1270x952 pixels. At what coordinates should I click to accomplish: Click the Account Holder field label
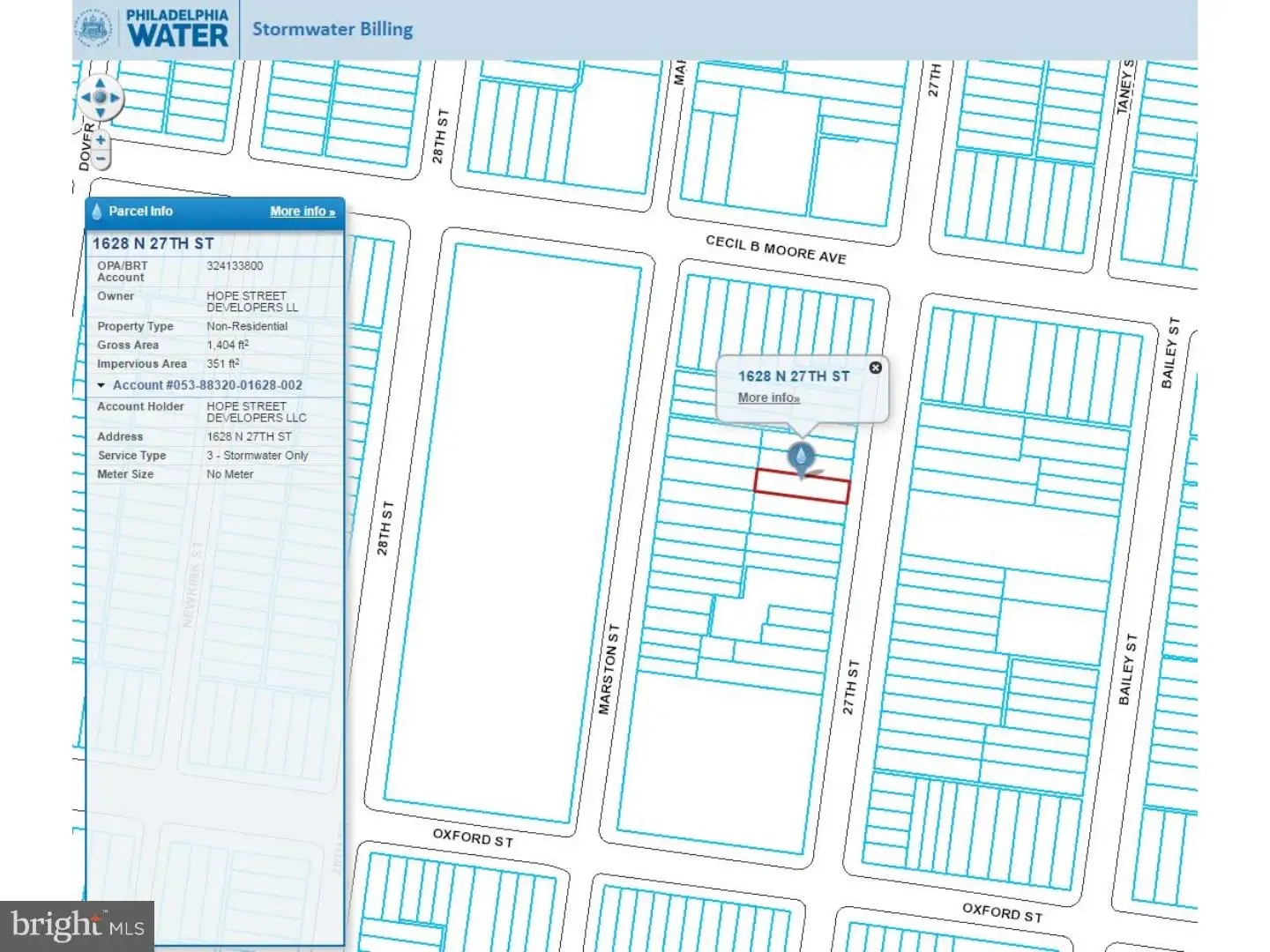[x=140, y=406]
